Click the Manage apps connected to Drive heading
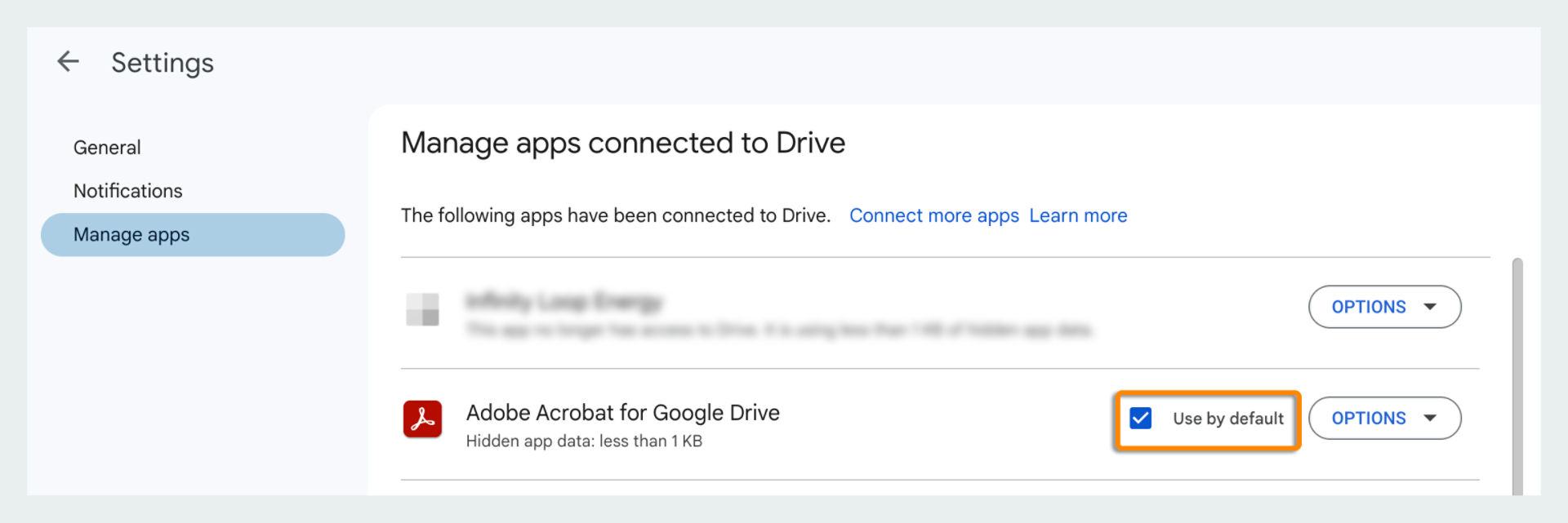This screenshot has height=523, width=1568. [x=623, y=143]
